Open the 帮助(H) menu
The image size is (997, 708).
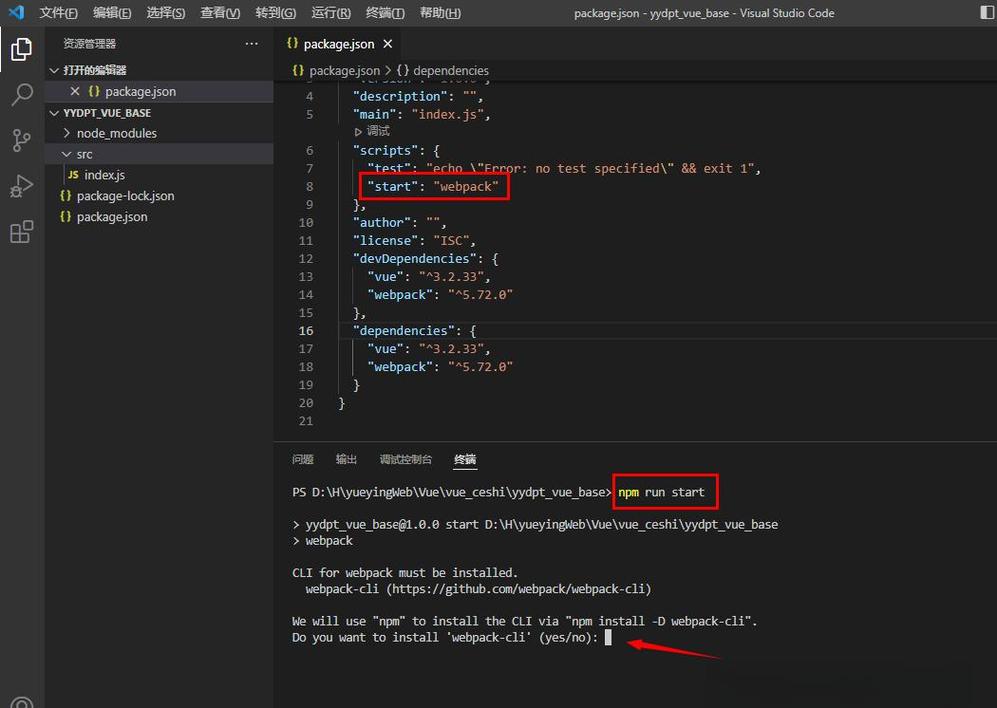440,13
